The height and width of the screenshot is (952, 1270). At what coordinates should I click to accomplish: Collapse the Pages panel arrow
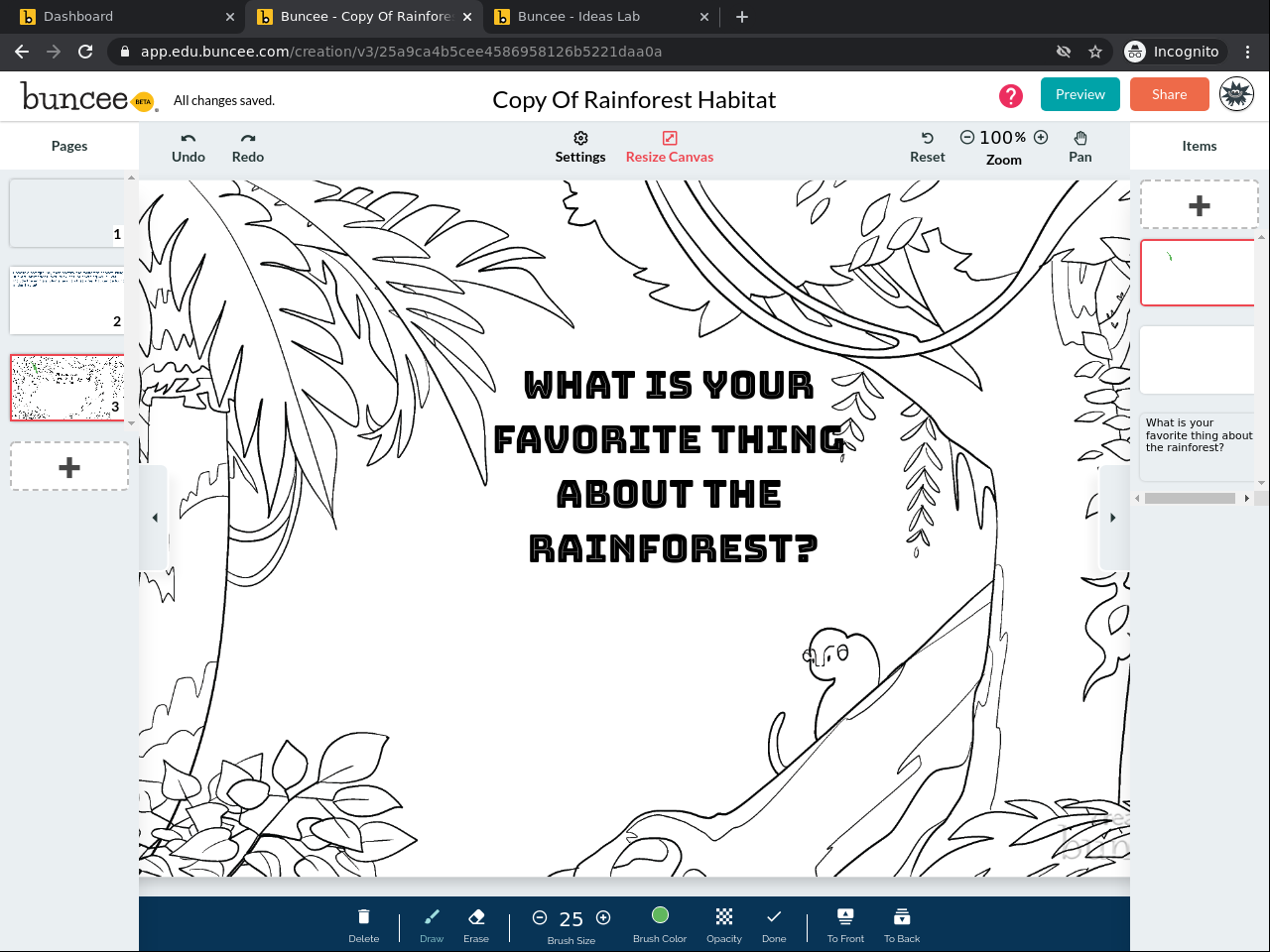(155, 518)
